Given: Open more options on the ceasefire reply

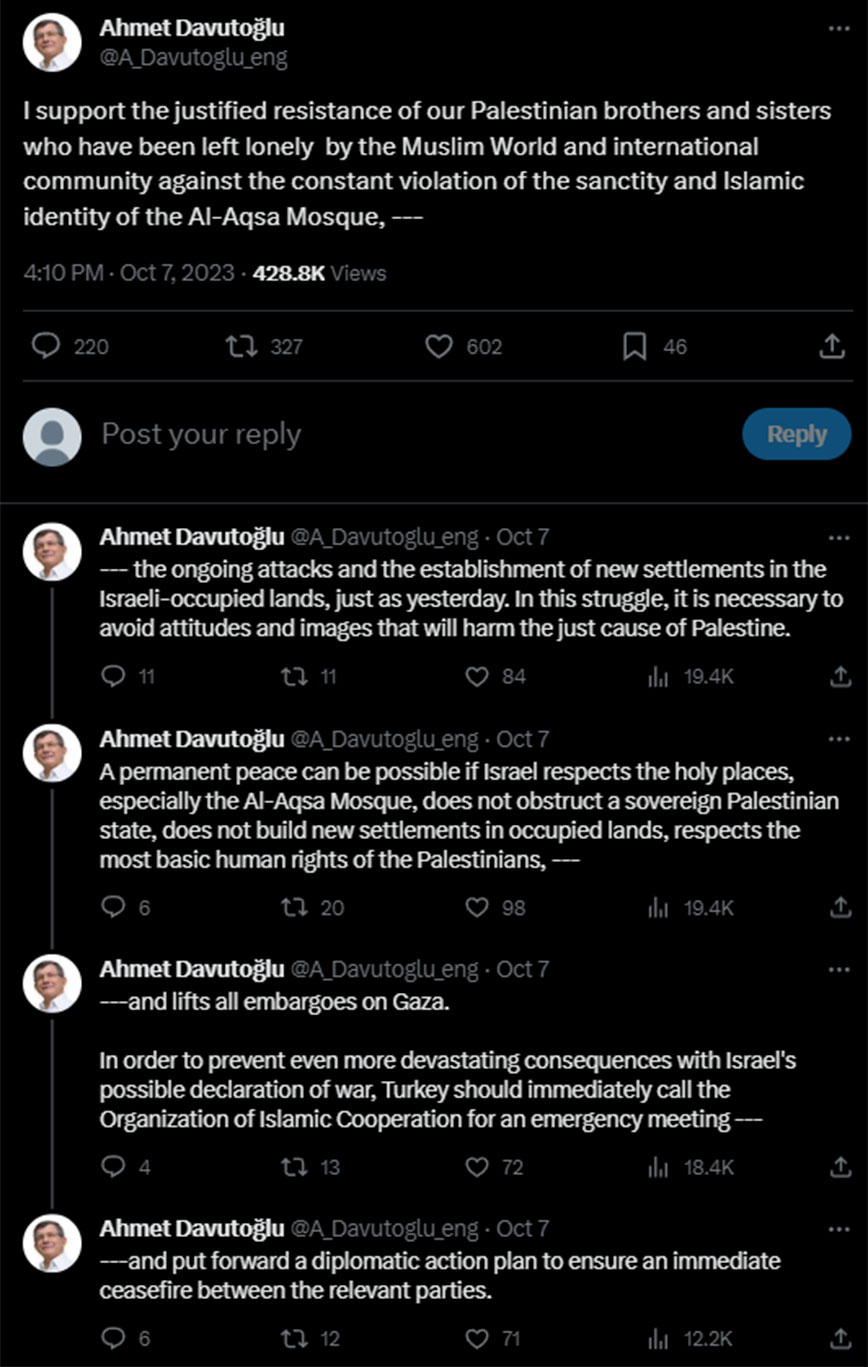Looking at the screenshot, I should [x=838, y=1228].
